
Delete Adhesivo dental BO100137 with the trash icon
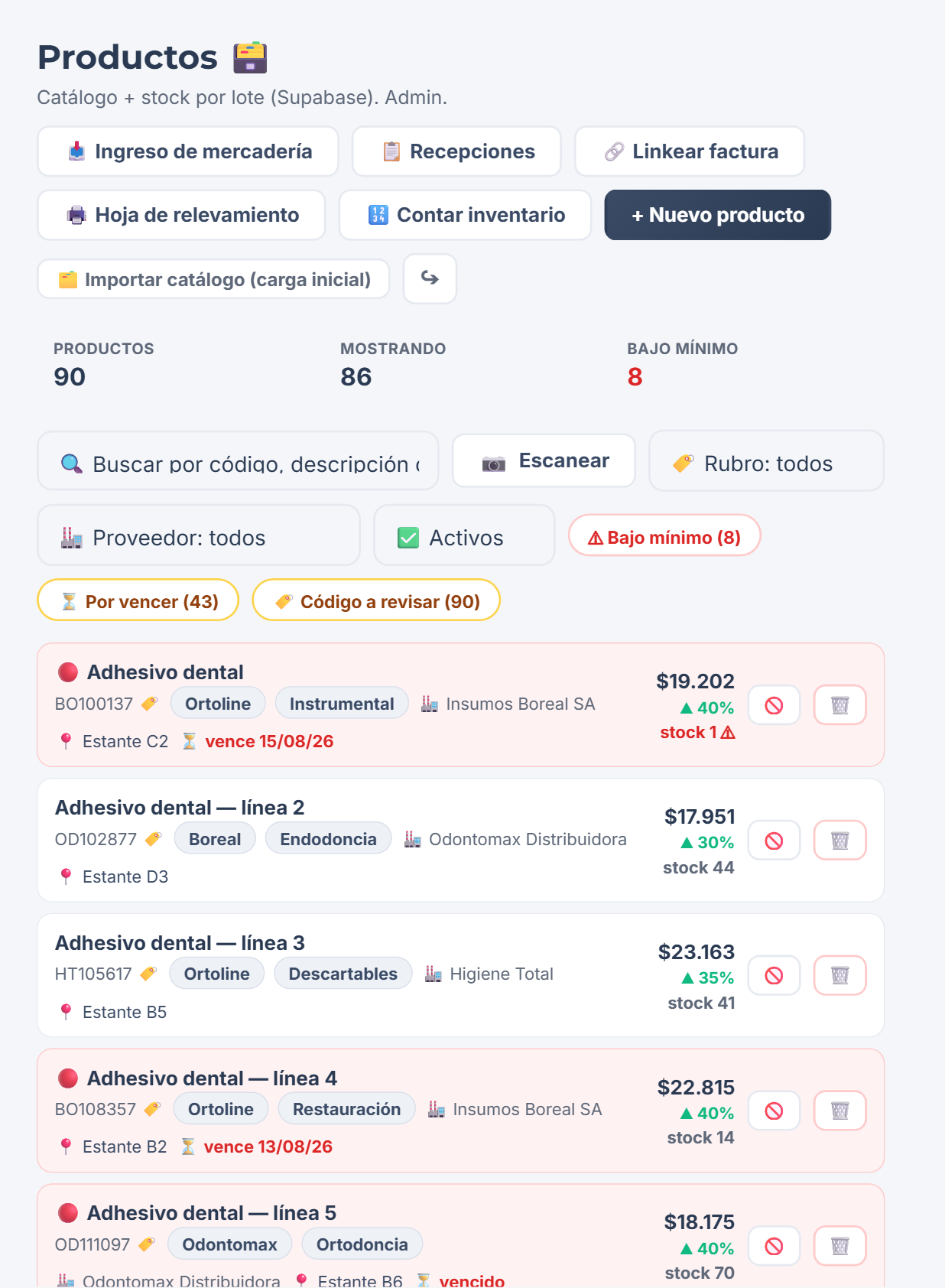[840, 705]
